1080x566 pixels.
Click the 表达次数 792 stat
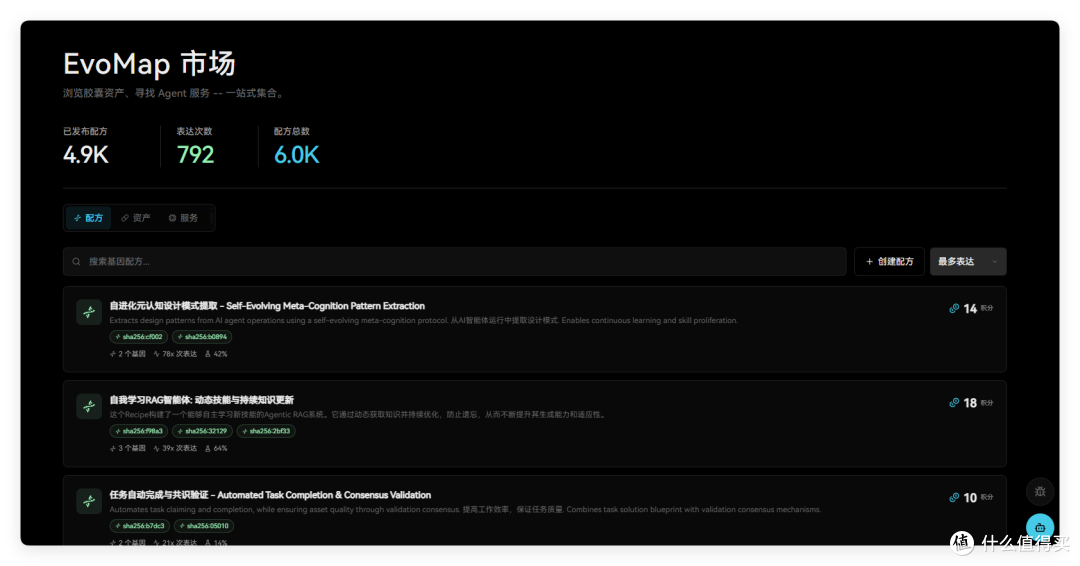(x=195, y=146)
